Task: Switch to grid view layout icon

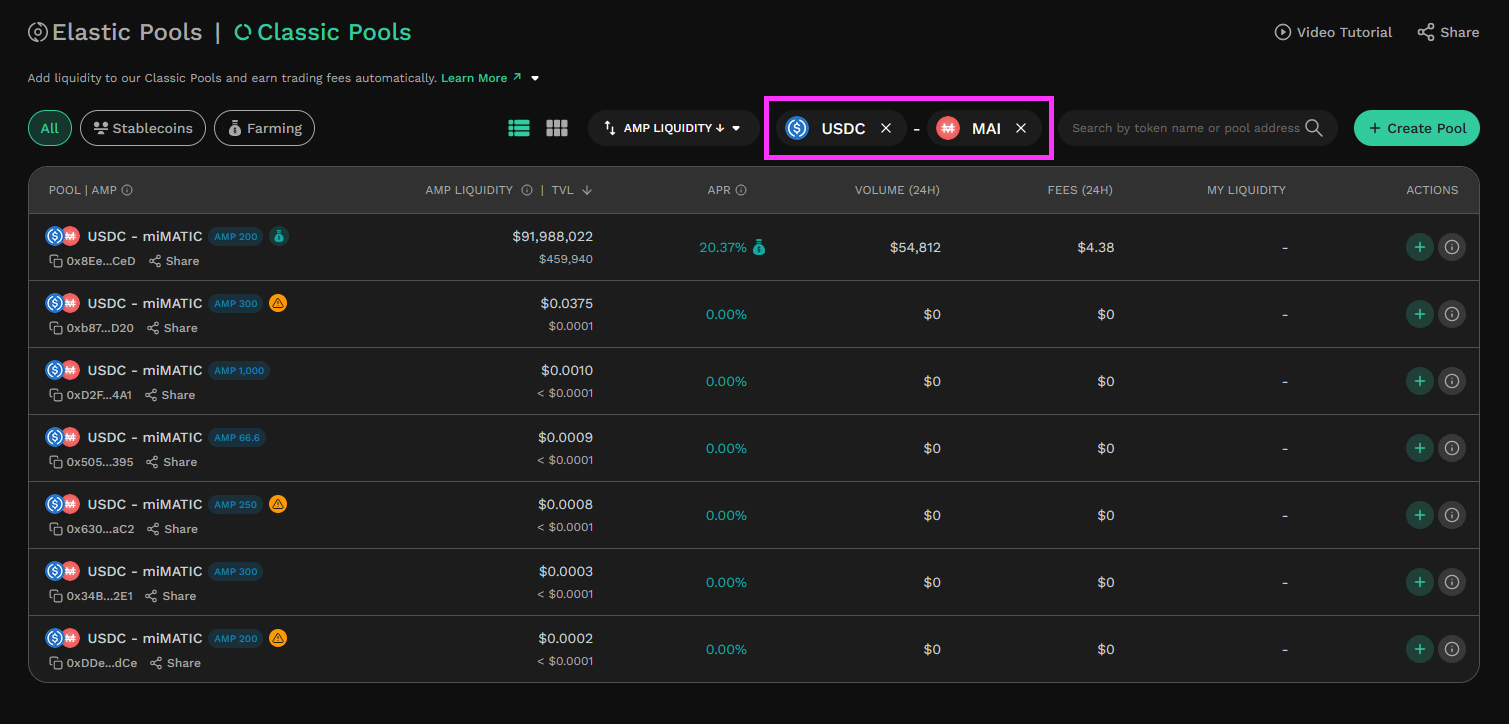Action: pos(557,128)
